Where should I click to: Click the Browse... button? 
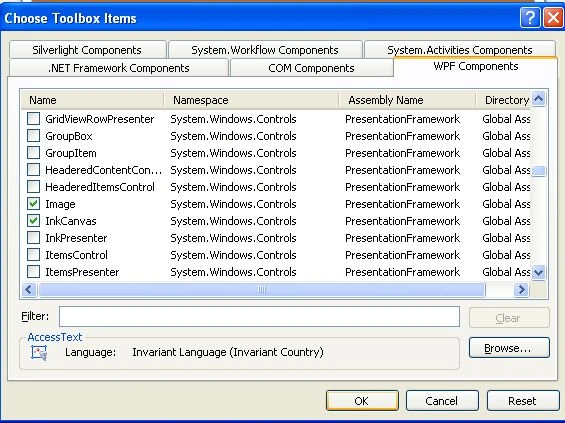(509, 348)
